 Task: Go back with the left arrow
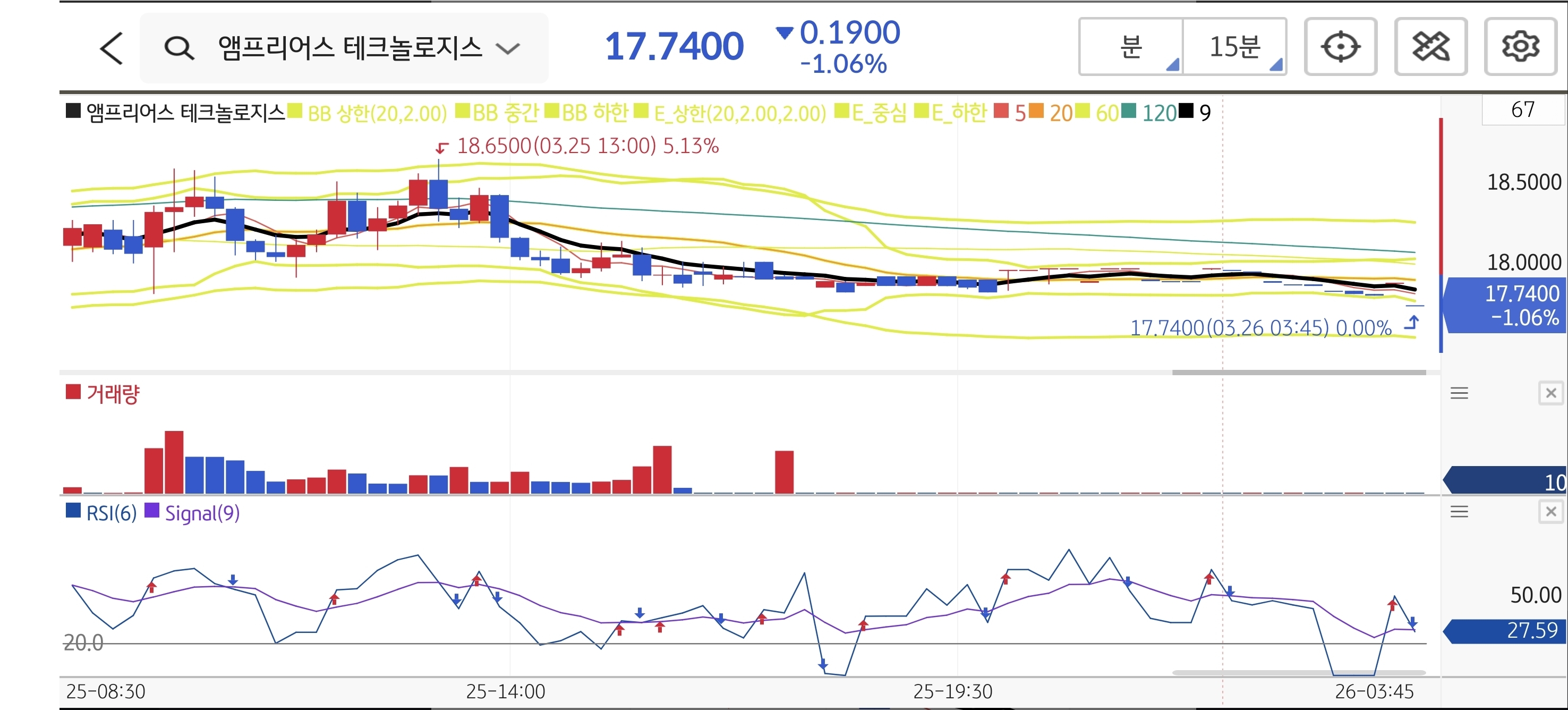[x=112, y=48]
